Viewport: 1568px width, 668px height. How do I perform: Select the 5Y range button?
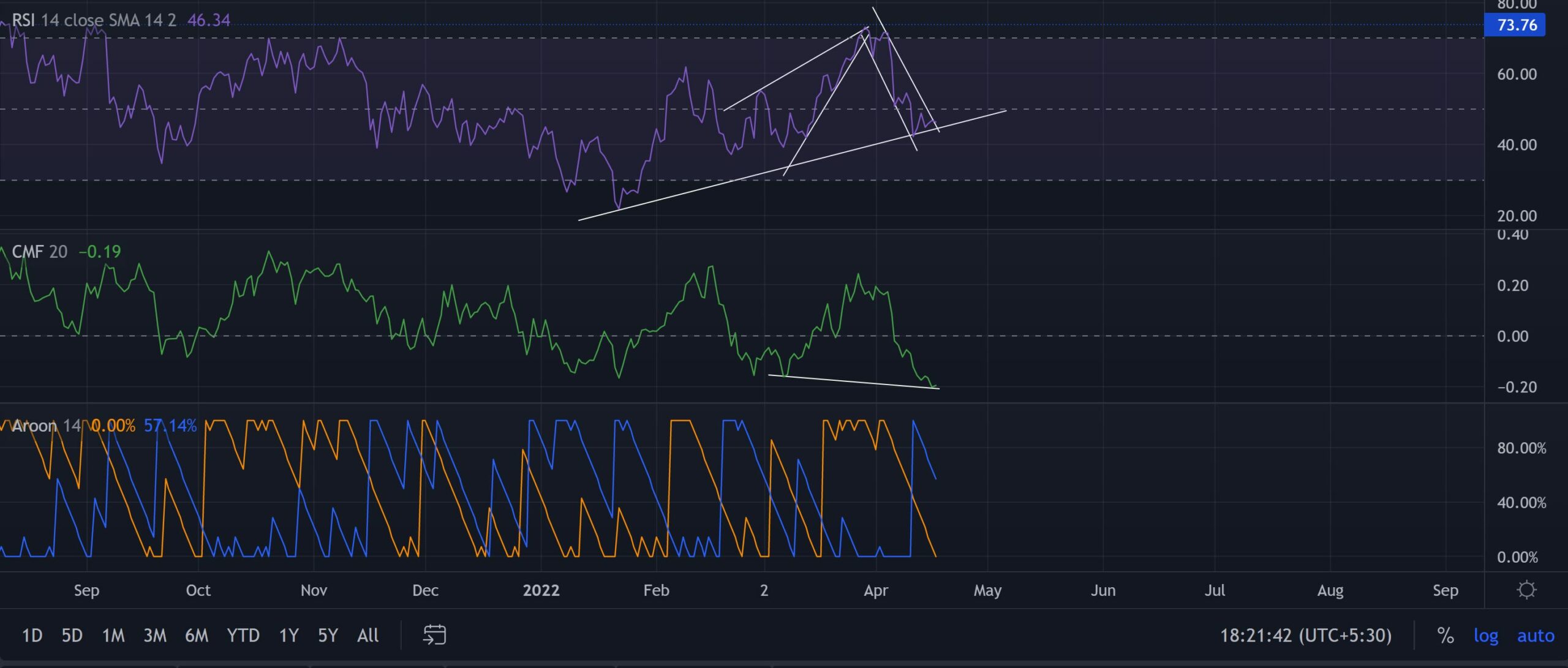(x=328, y=636)
